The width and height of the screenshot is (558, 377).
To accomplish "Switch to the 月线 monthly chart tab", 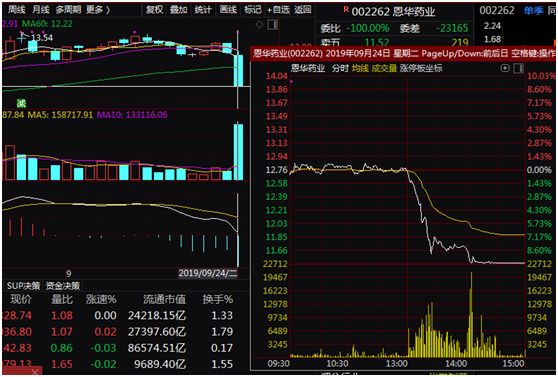I will click(x=41, y=10).
